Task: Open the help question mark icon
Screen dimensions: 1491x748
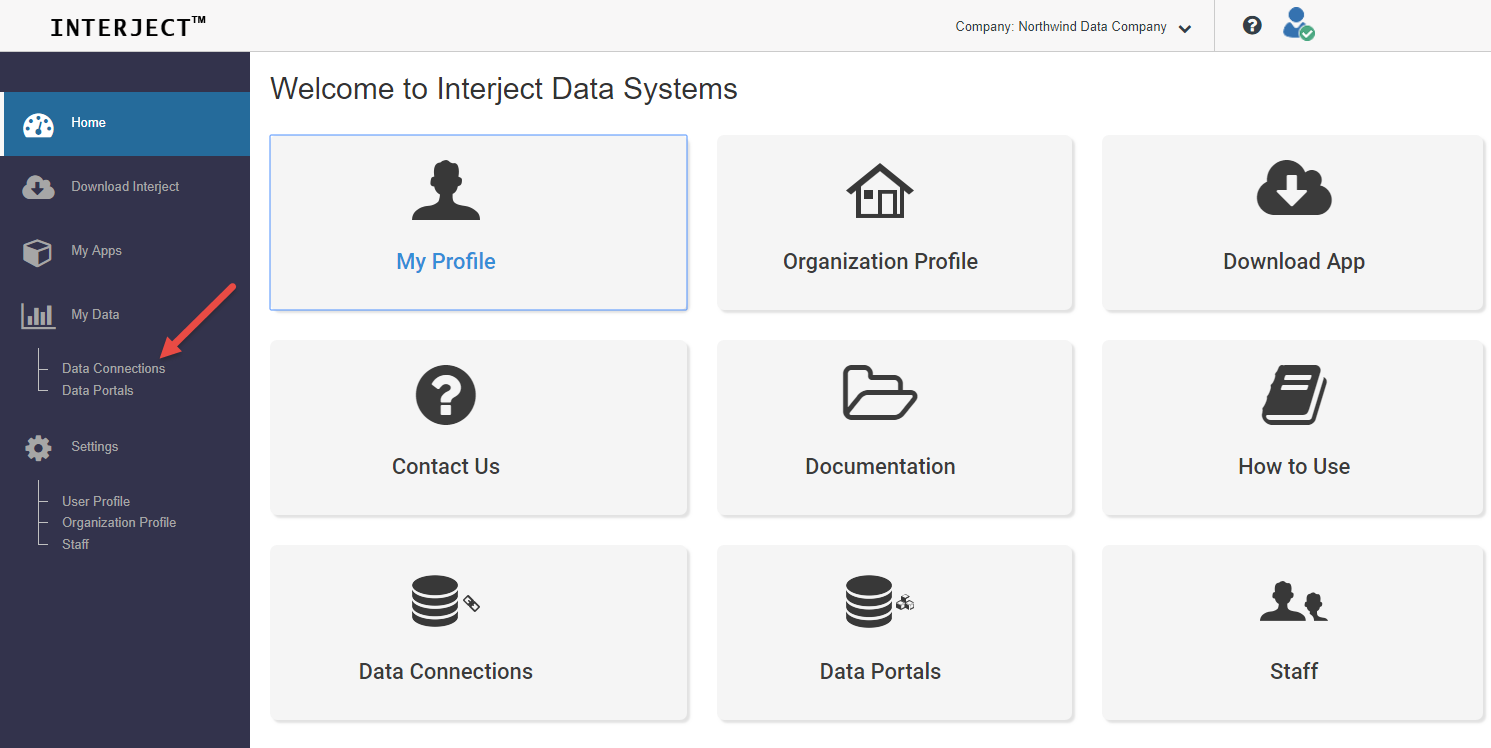Action: point(1252,26)
